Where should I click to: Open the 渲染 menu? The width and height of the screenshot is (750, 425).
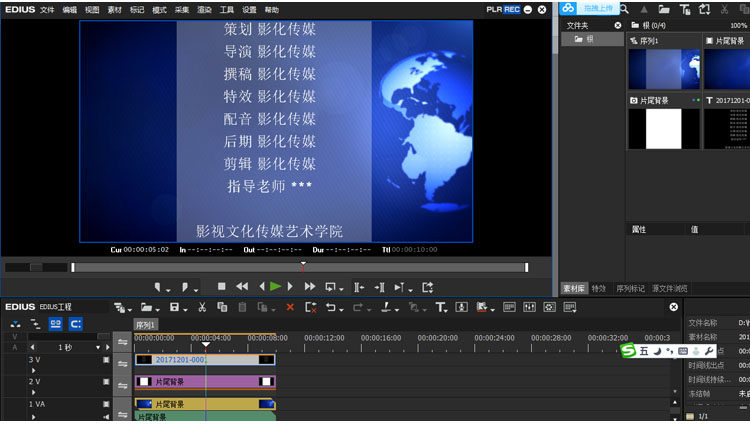click(204, 10)
